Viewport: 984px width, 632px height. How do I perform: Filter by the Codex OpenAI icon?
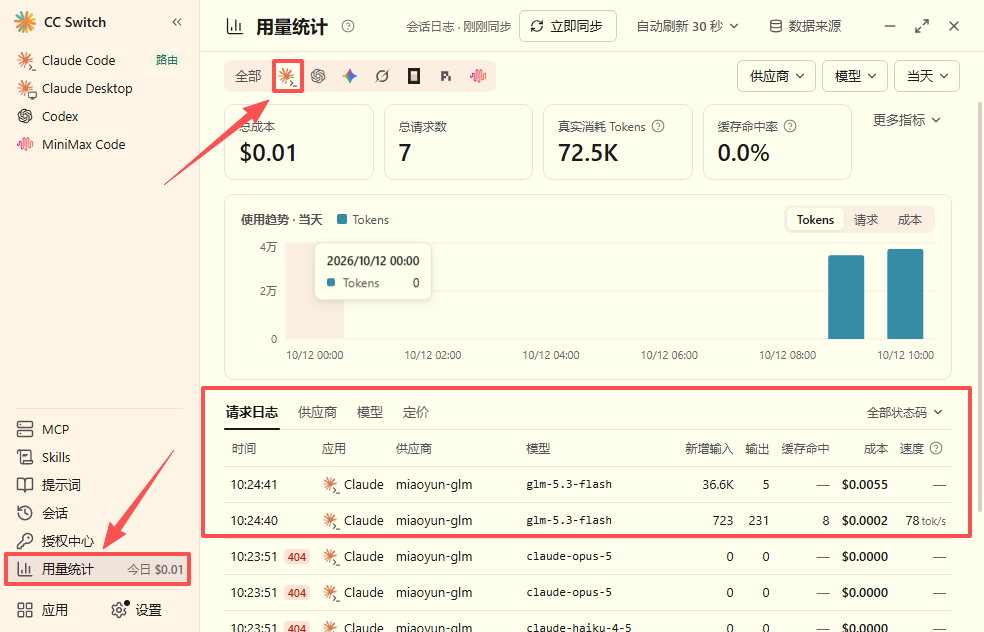click(318, 77)
